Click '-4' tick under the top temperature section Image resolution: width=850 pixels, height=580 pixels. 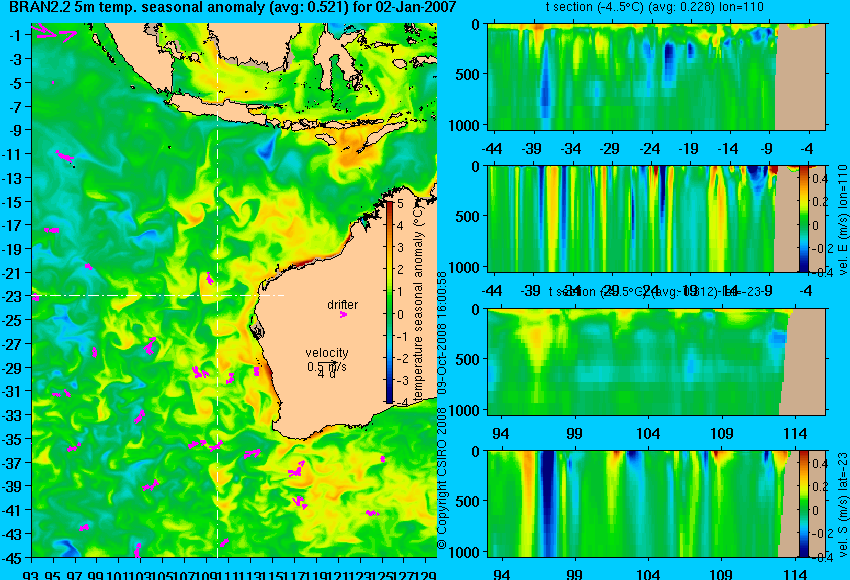coord(806,148)
